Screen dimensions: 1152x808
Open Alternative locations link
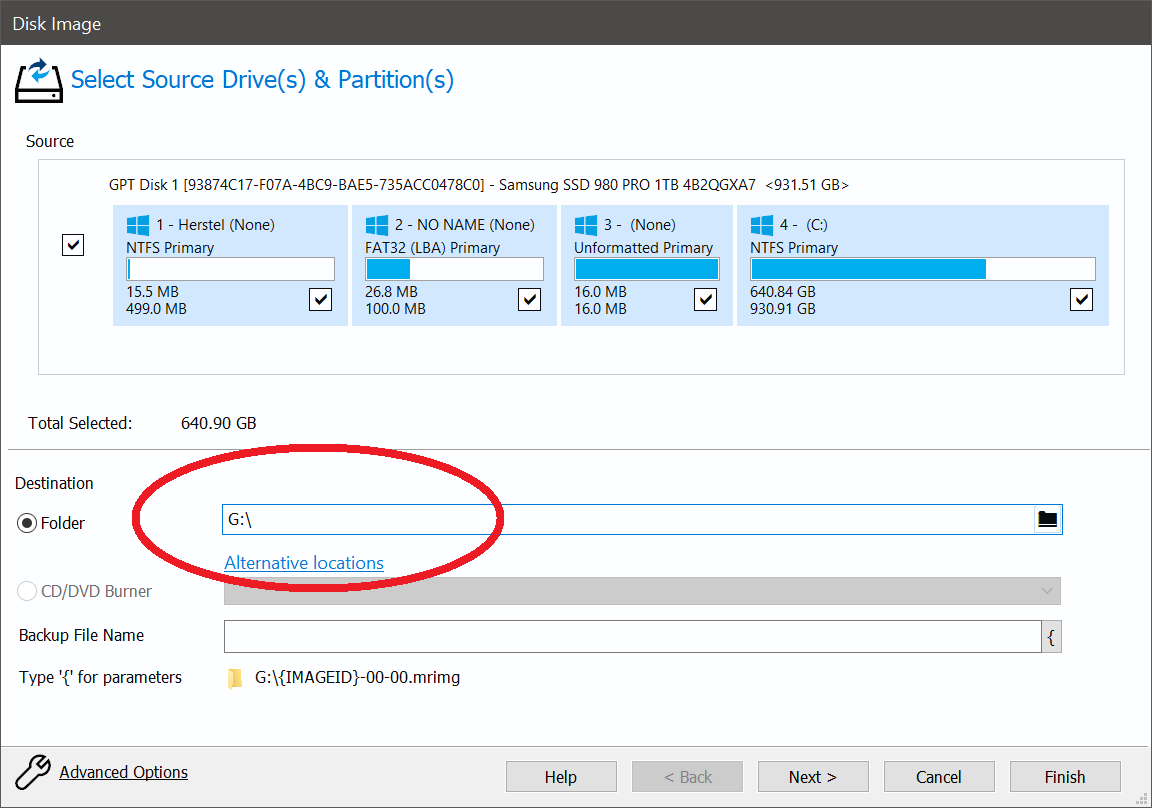click(304, 563)
